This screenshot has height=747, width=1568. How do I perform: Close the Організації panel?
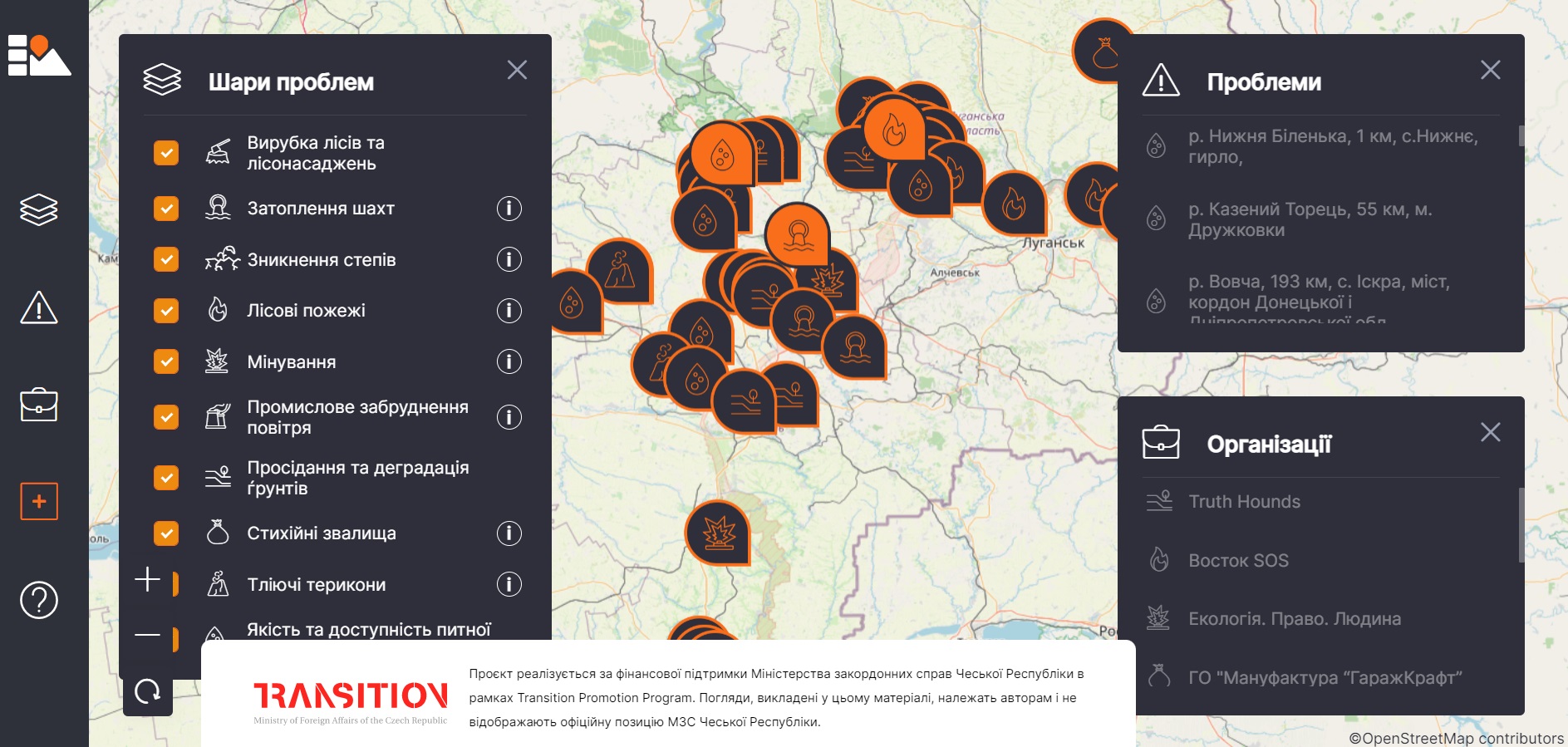pyautogui.click(x=1490, y=432)
